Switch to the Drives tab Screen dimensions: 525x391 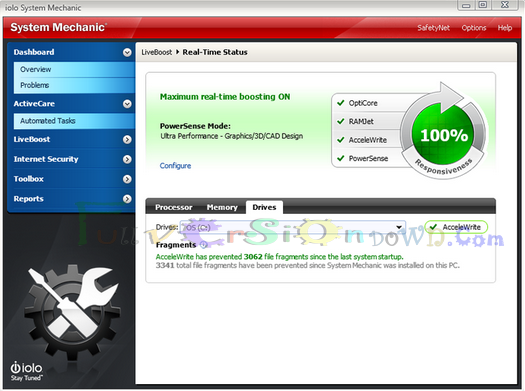click(264, 207)
